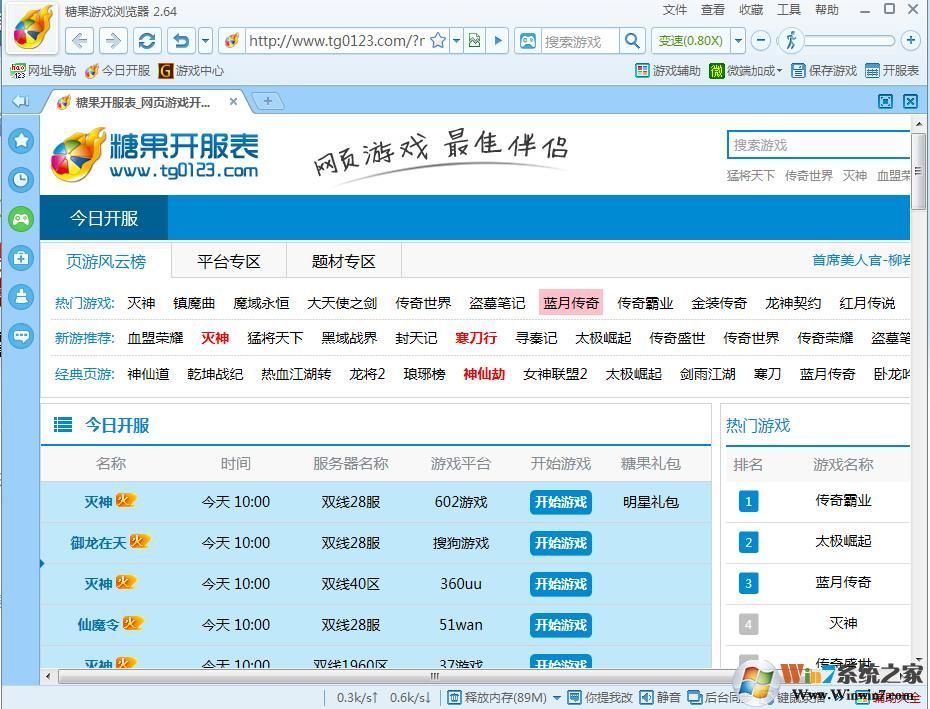Click the 开服表 toolbar icon
The height and width of the screenshot is (709, 930).
[889, 71]
